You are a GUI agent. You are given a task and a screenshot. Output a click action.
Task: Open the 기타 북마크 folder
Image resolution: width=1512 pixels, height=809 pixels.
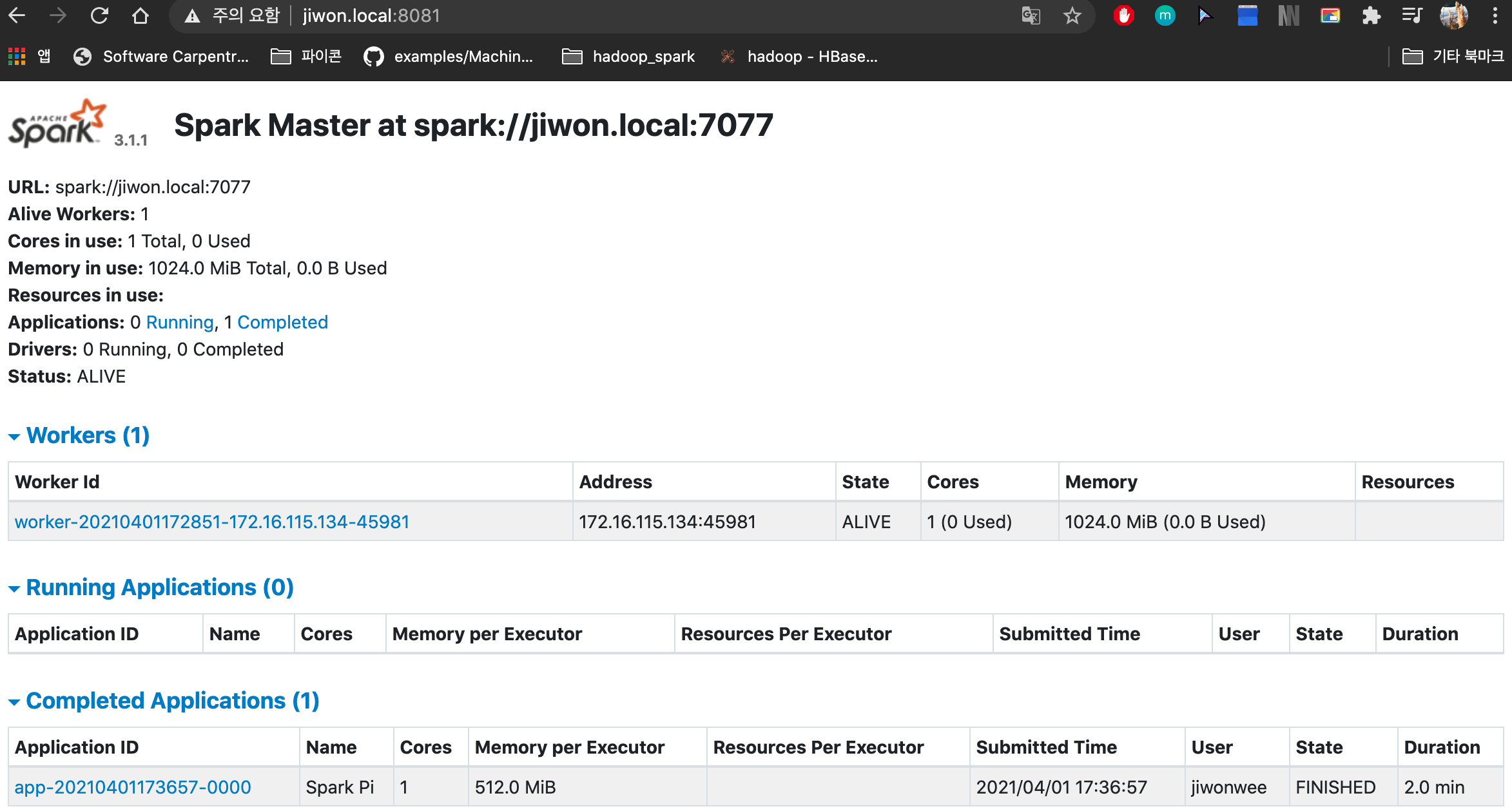click(x=1453, y=57)
